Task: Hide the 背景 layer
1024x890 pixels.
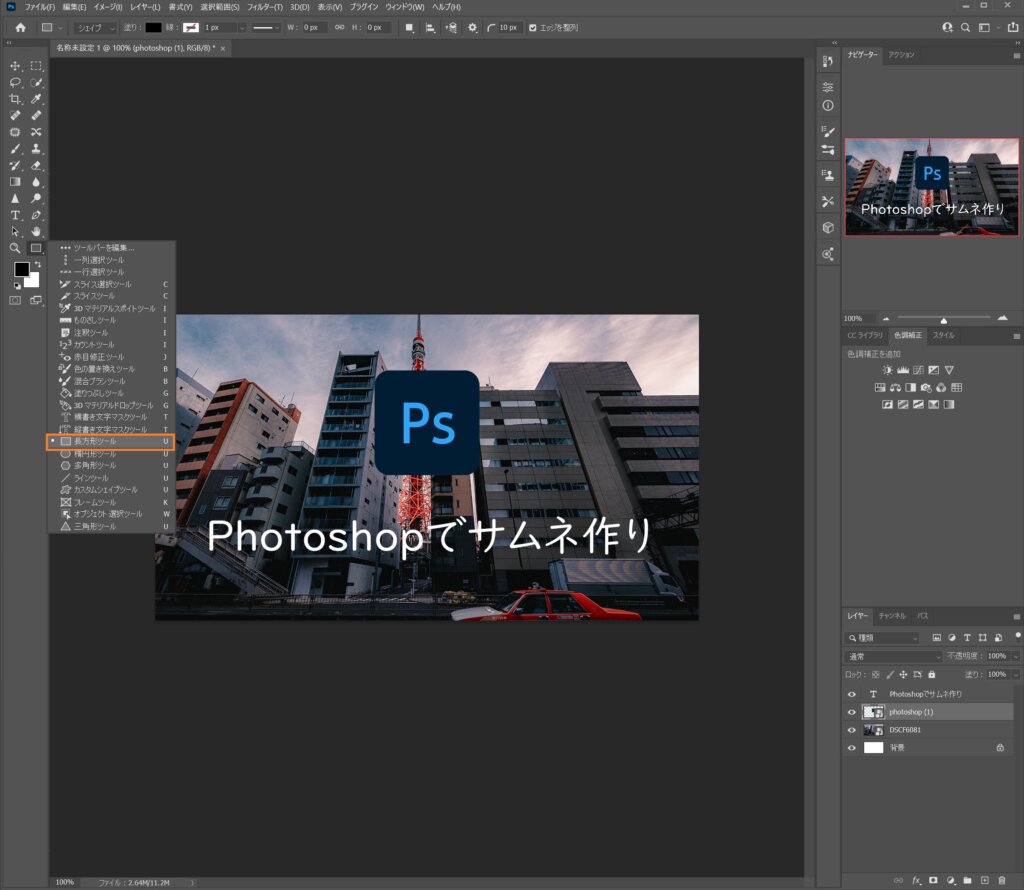Action: point(852,748)
